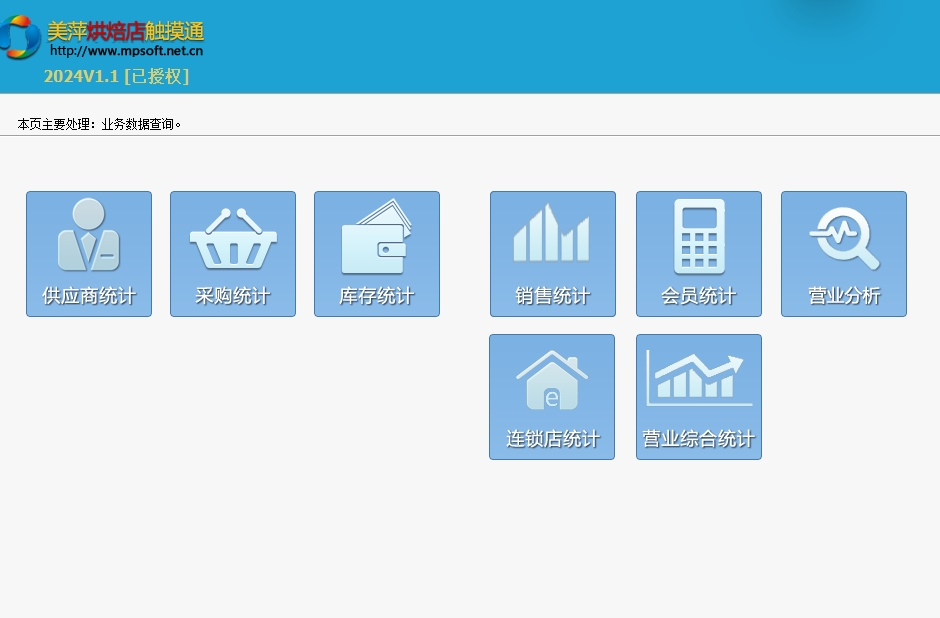Viewport: 940px width, 618px height.
Task: Click the bar chart sales icon
Action: point(552,235)
